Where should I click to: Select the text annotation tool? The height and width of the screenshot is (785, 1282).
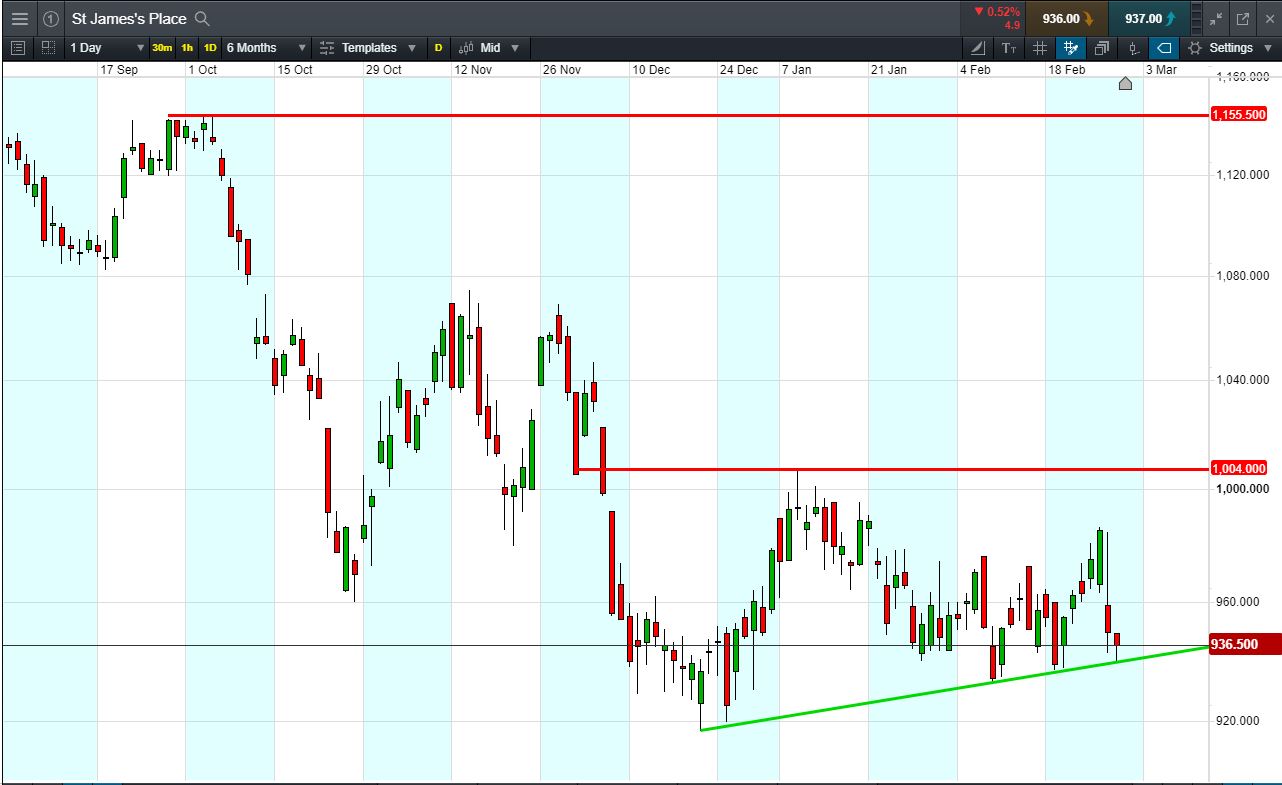1009,47
